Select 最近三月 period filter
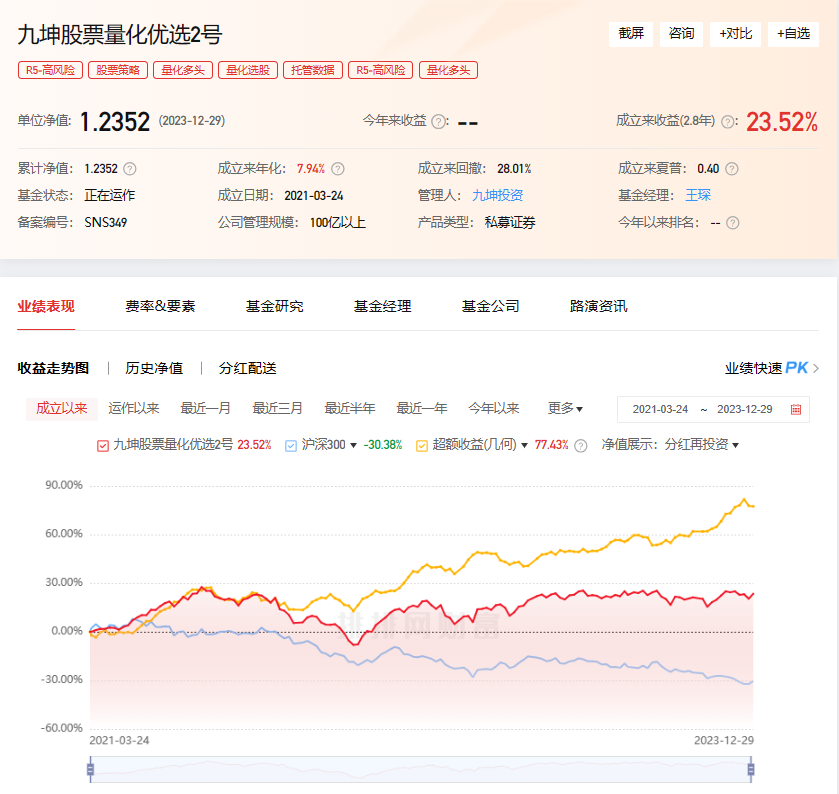 tap(278, 409)
